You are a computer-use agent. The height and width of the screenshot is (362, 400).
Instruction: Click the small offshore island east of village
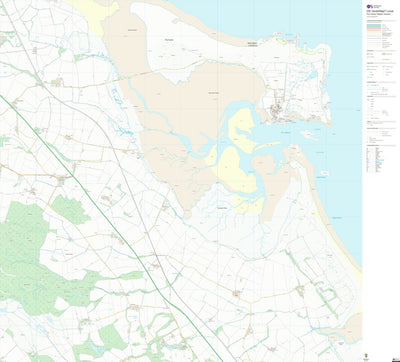pos(310,134)
